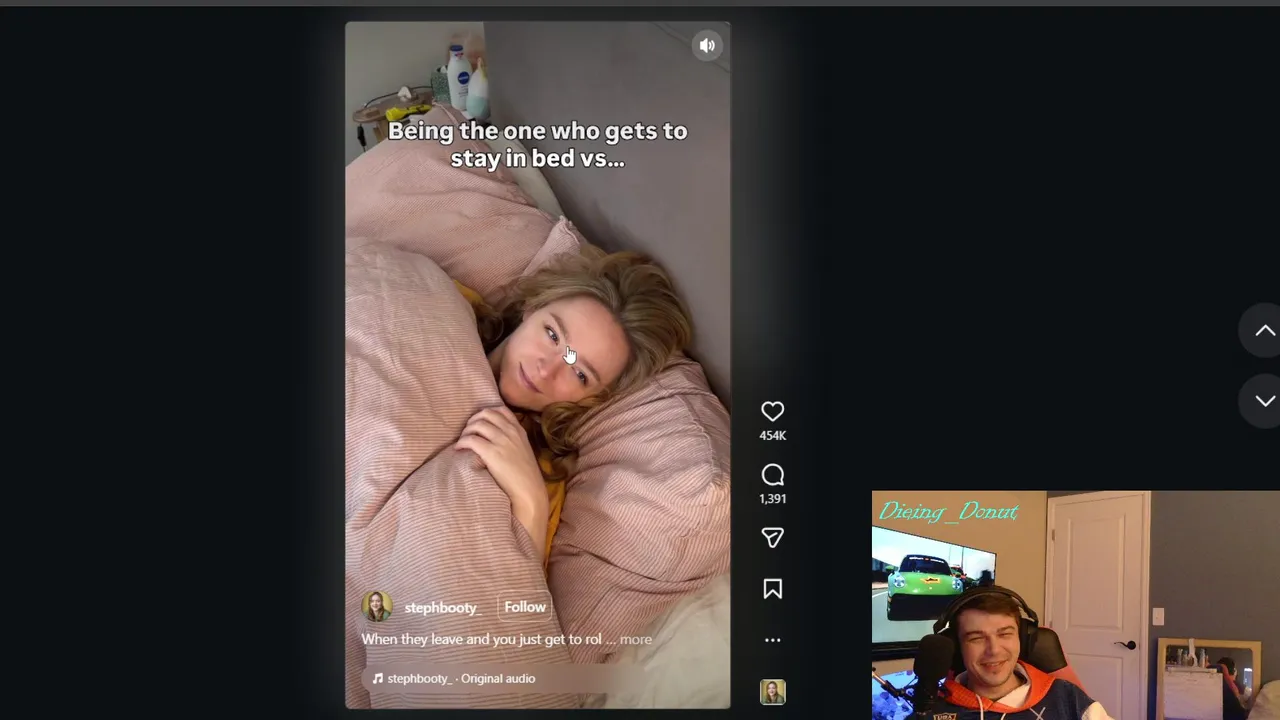
Task: Open the three-dot more options menu
Action: 772,640
